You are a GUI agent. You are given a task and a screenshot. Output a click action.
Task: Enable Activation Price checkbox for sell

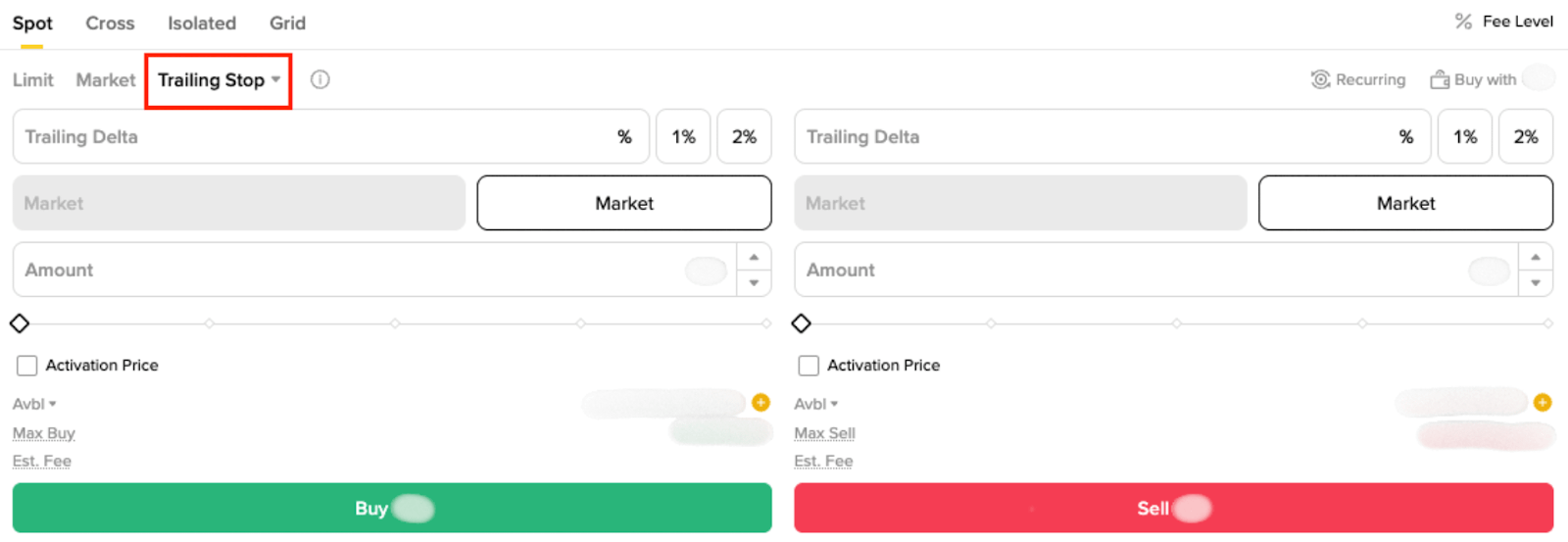pos(808,366)
